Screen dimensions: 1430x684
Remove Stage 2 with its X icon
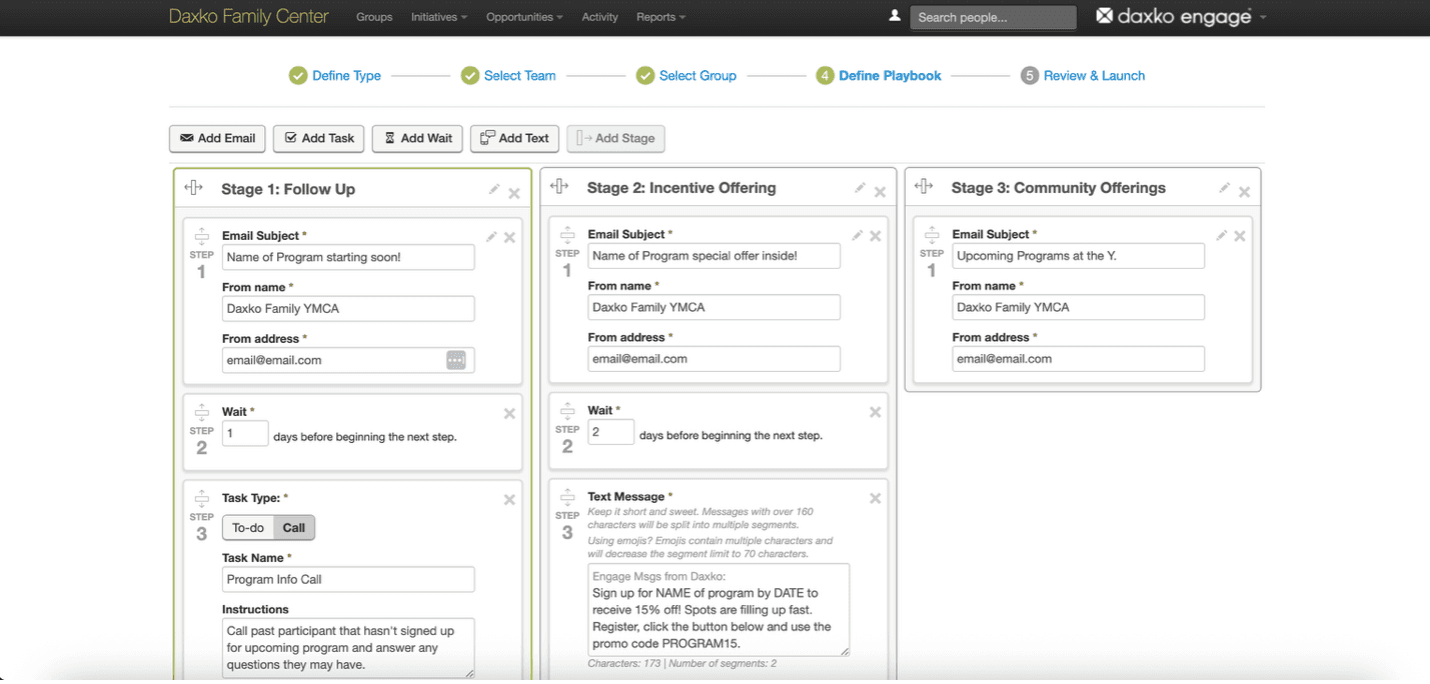[x=880, y=192]
